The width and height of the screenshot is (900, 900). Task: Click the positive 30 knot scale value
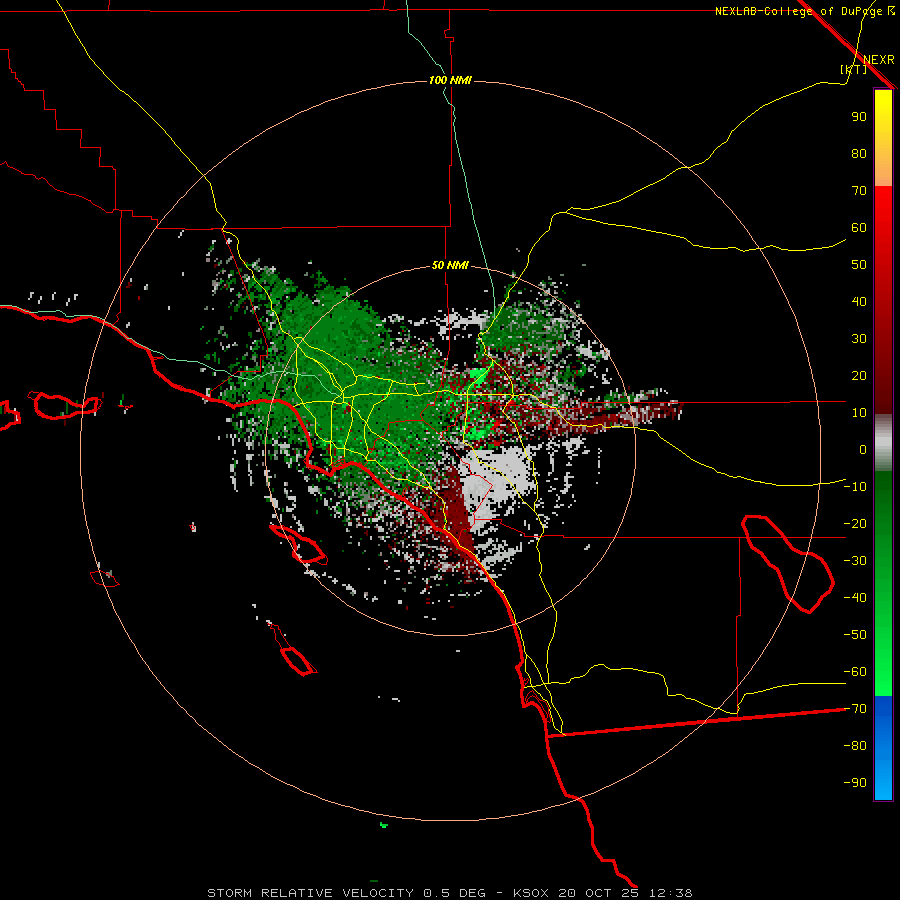pyautogui.click(x=859, y=339)
